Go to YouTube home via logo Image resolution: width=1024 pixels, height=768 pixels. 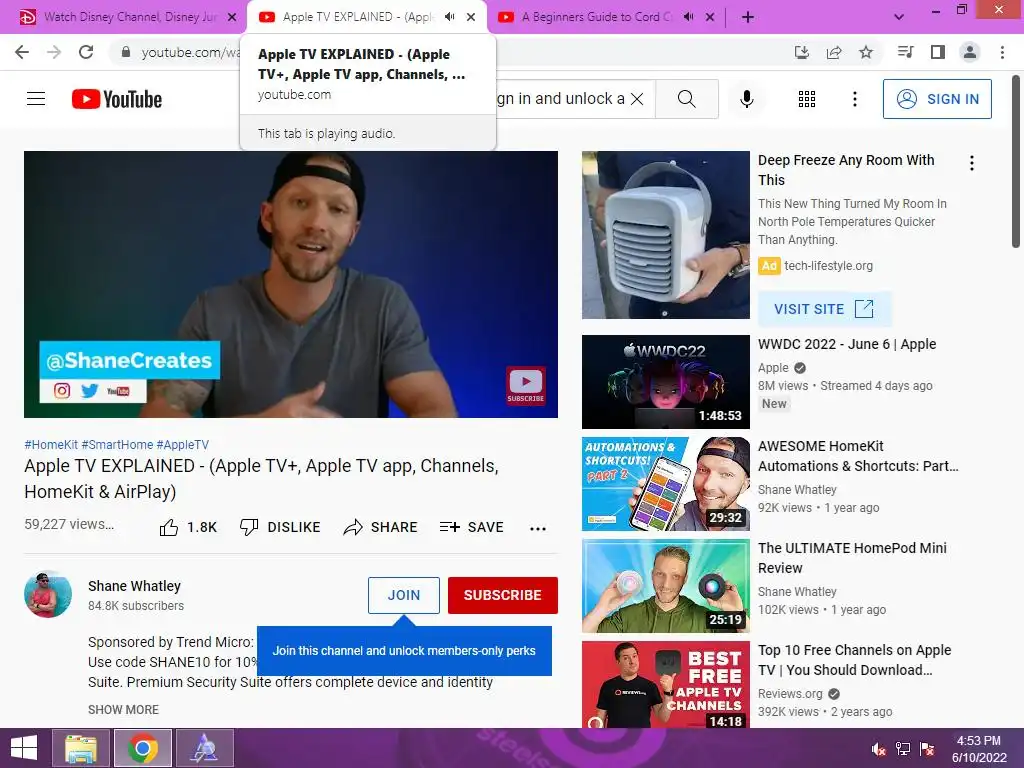[117, 99]
